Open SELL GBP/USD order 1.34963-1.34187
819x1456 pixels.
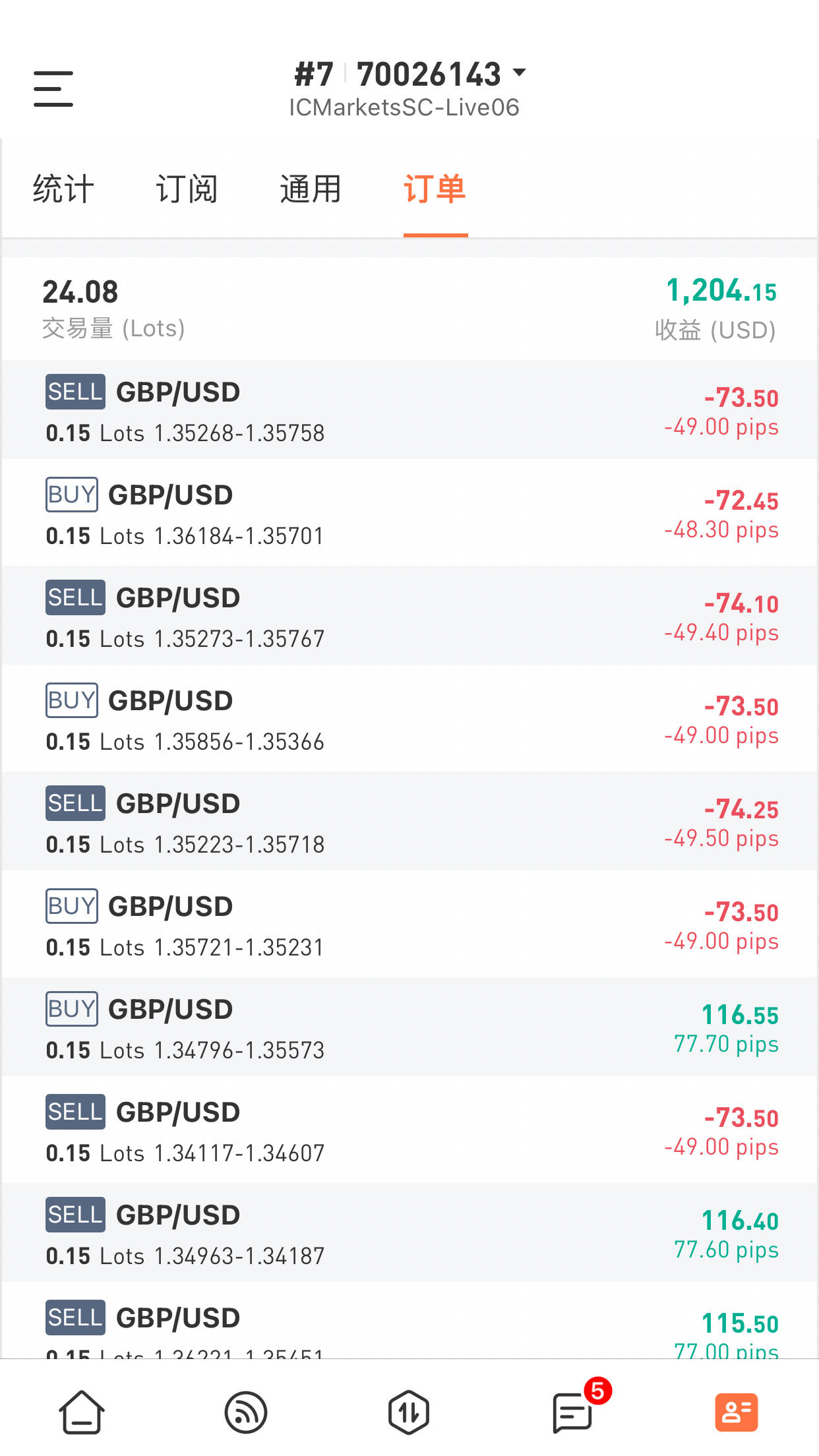tap(409, 1232)
